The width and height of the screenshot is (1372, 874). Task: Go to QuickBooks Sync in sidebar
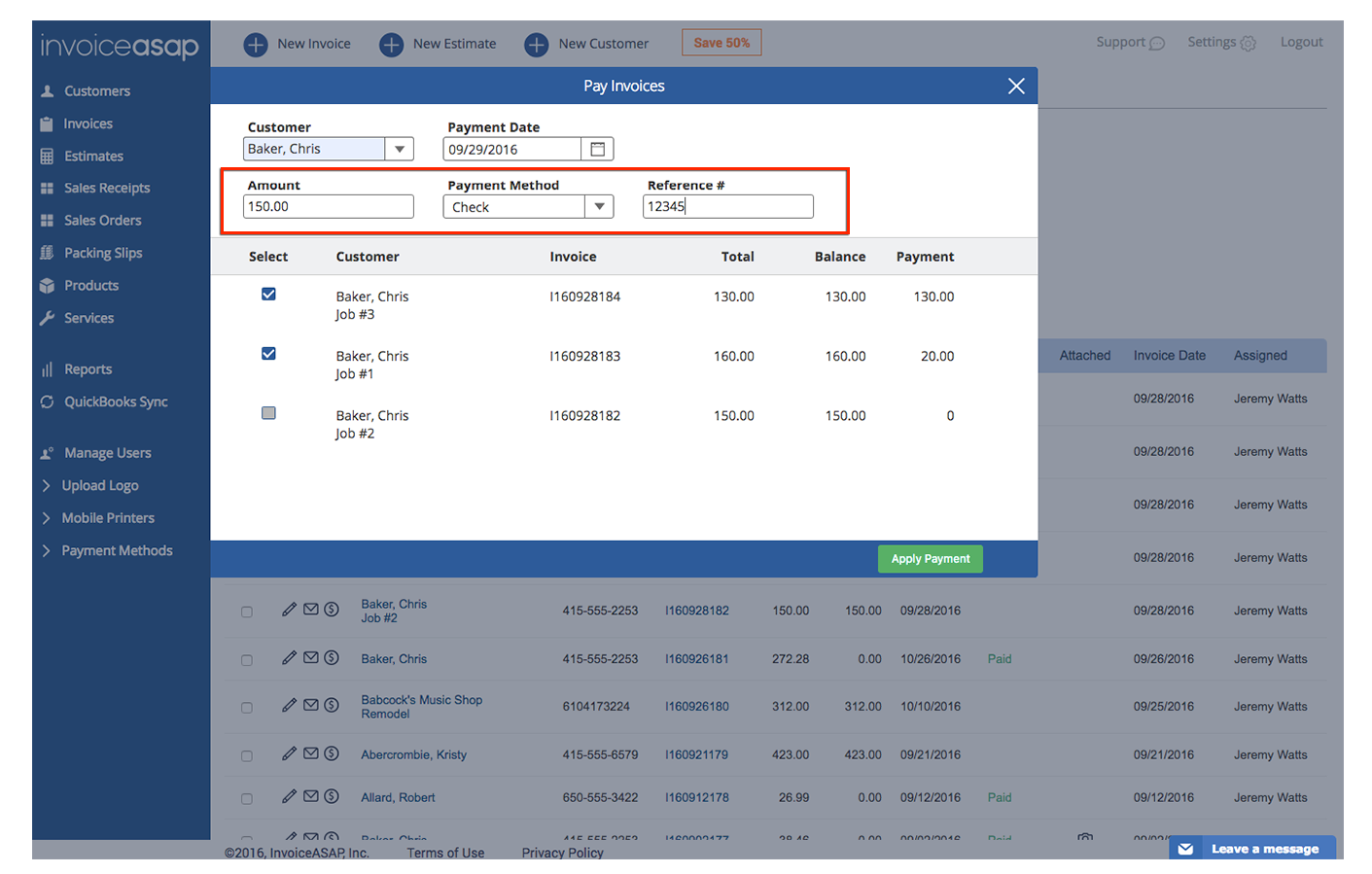(x=116, y=402)
